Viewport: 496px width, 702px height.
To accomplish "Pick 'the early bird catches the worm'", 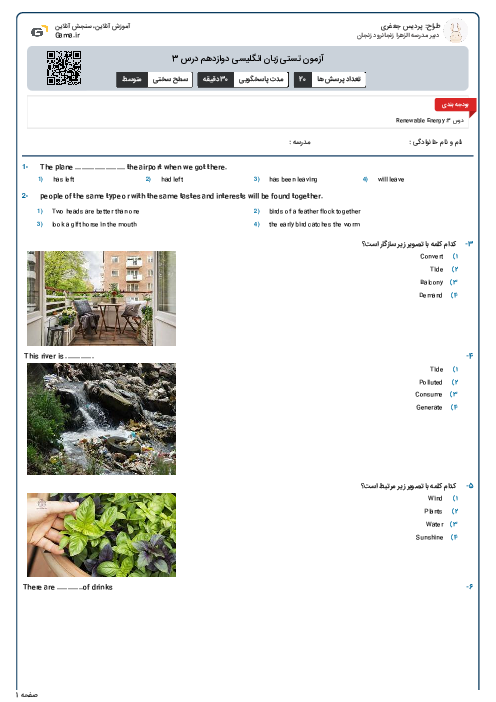I will 314,224.
